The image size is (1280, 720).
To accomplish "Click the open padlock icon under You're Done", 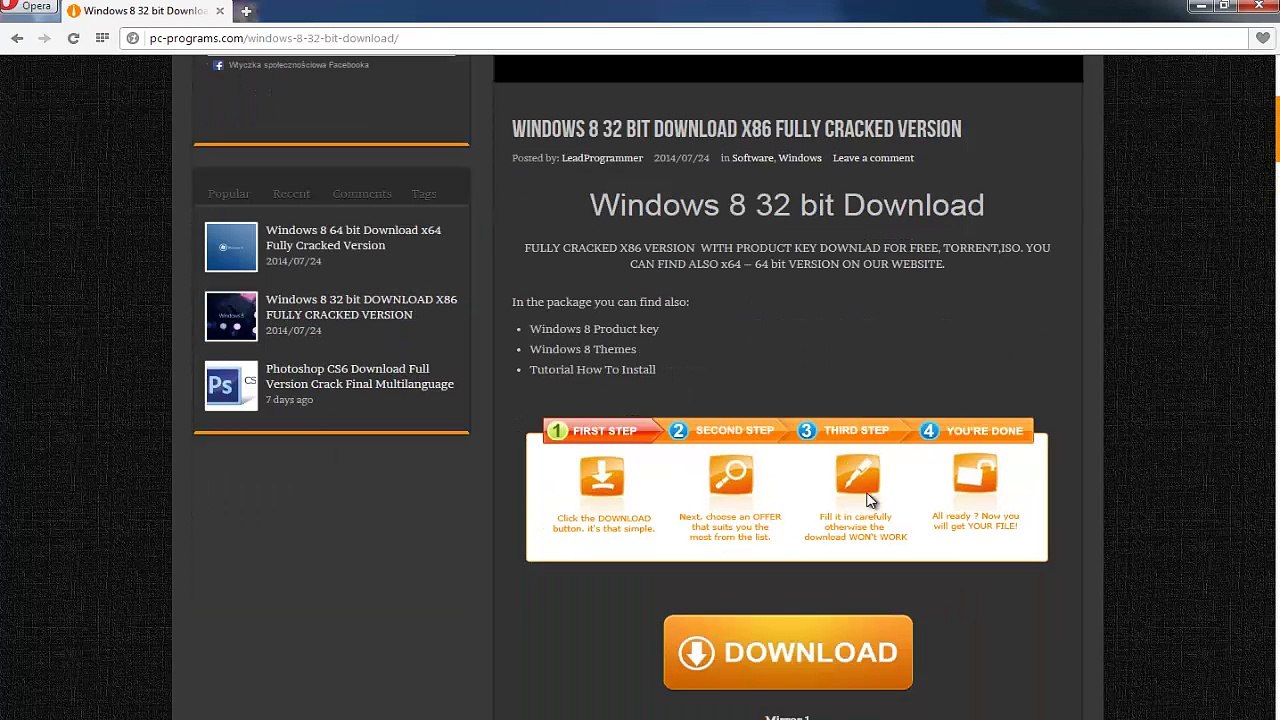I will [x=975, y=473].
